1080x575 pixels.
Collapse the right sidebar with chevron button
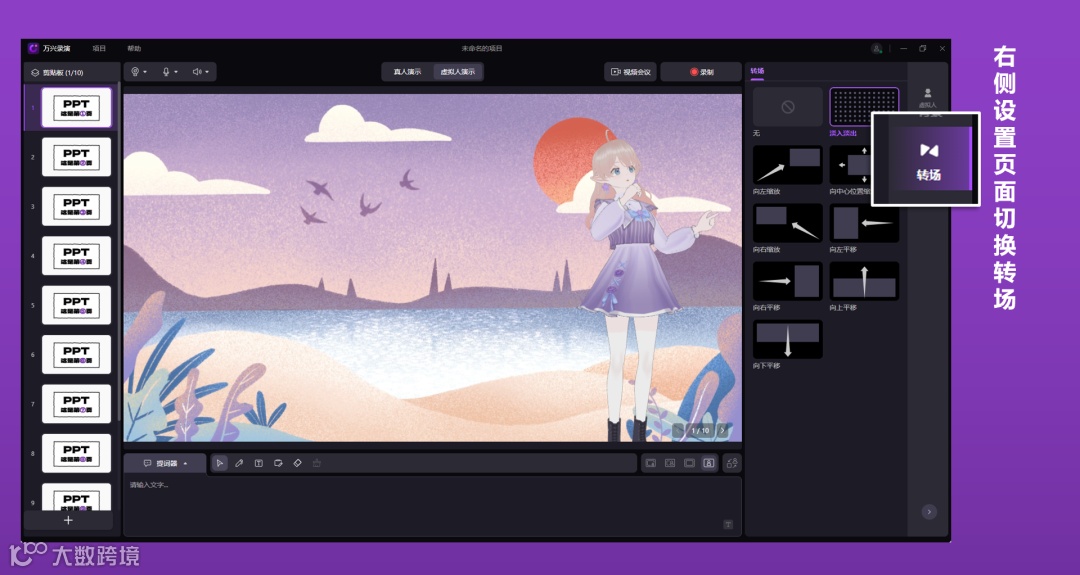928,512
